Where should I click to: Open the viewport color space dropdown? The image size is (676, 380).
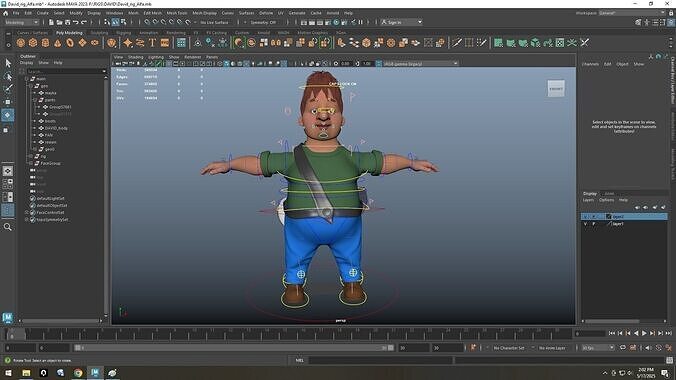point(420,64)
